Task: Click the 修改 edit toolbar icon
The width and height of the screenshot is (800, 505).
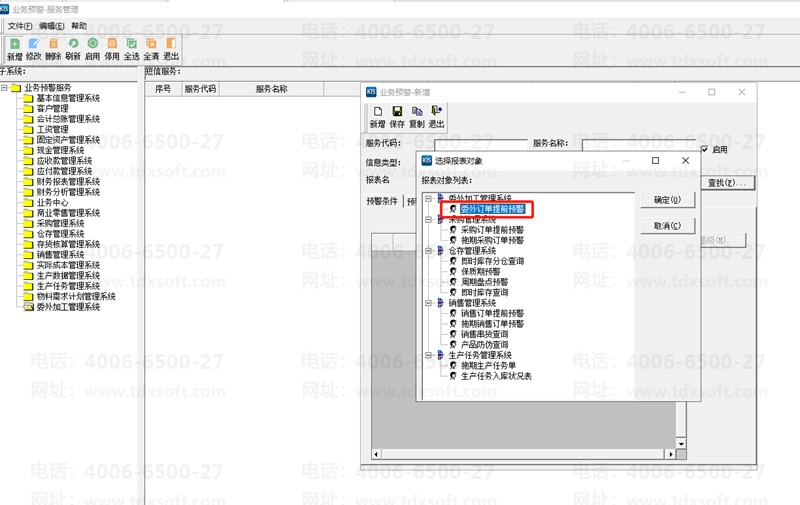Action: pyautogui.click(x=34, y=48)
